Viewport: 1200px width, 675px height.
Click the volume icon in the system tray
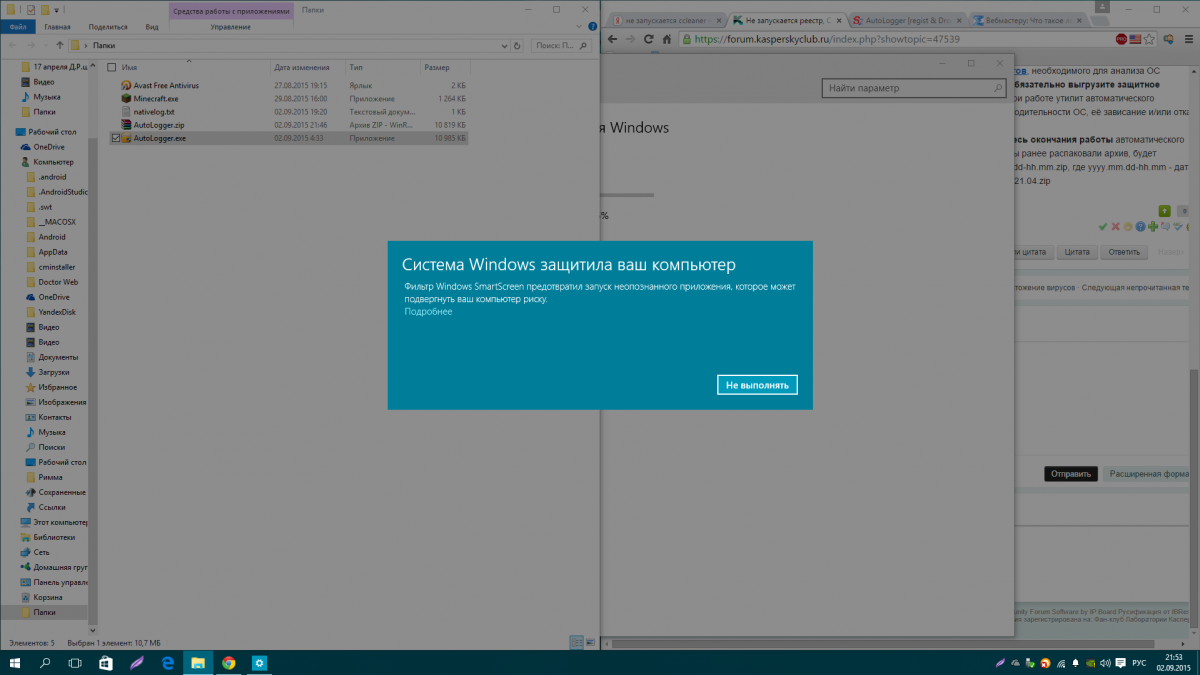1103,663
